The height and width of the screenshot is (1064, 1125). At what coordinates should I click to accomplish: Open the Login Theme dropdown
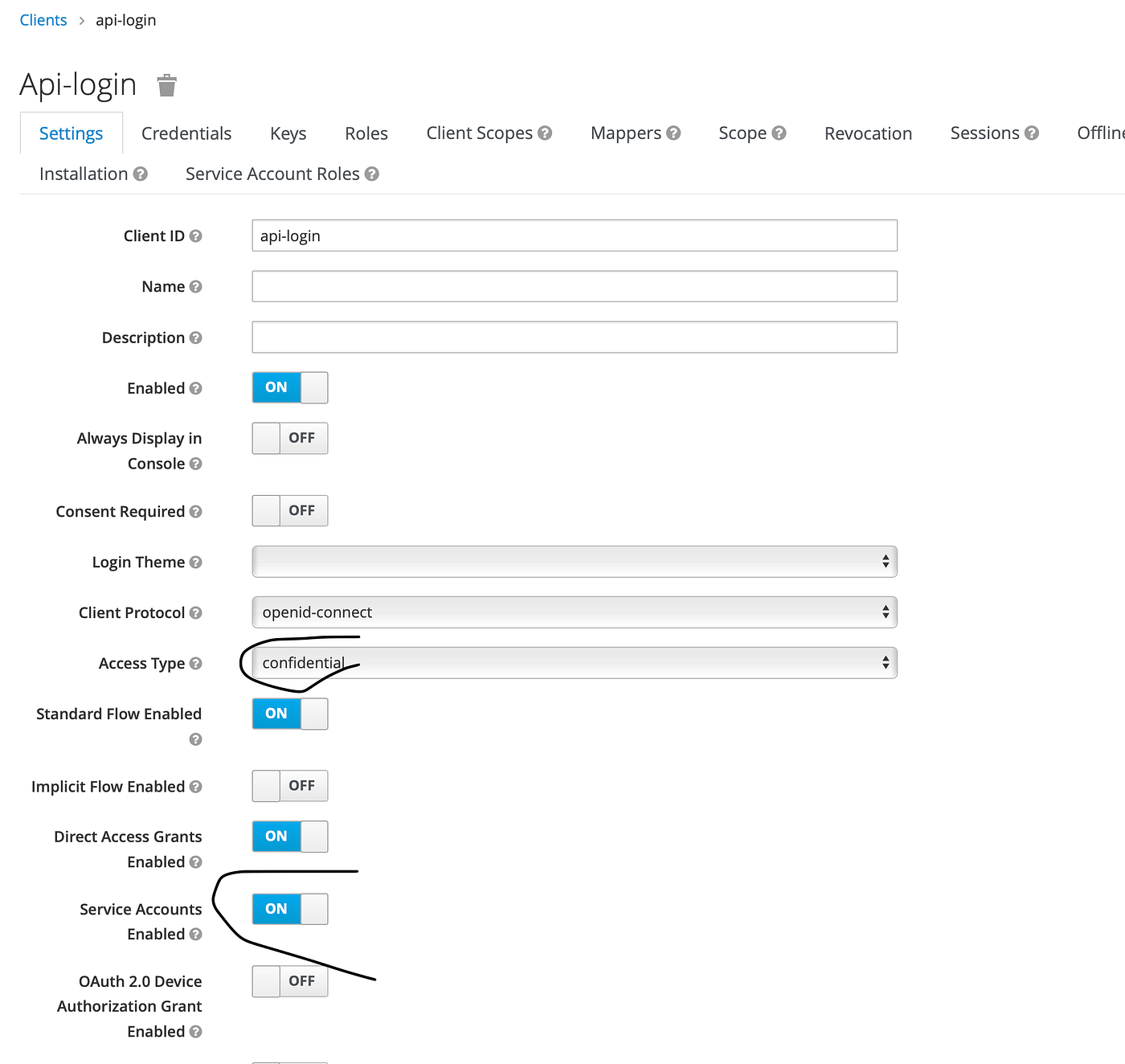point(575,562)
